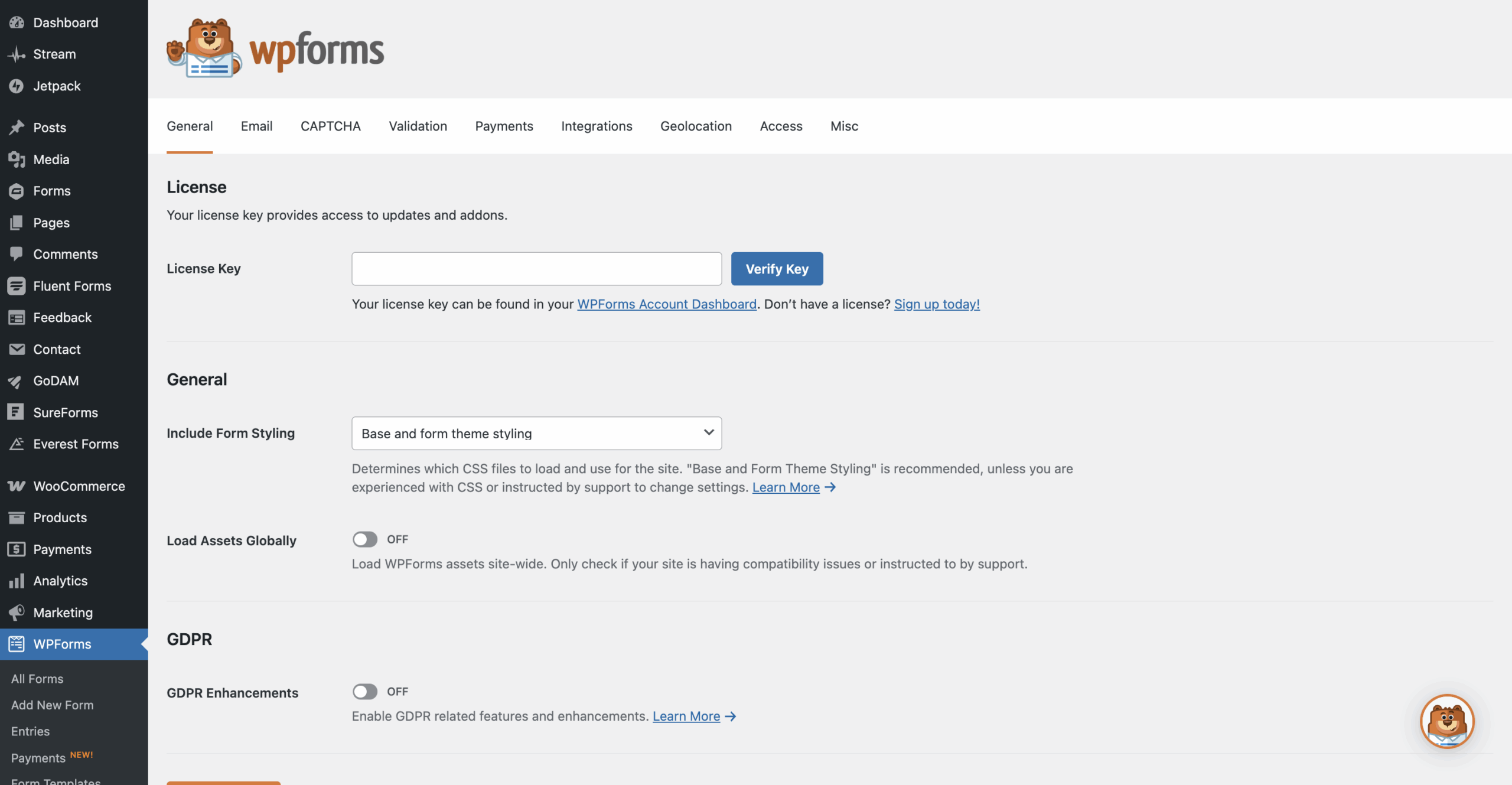Click the SureForms sidebar icon

pyautogui.click(x=17, y=412)
